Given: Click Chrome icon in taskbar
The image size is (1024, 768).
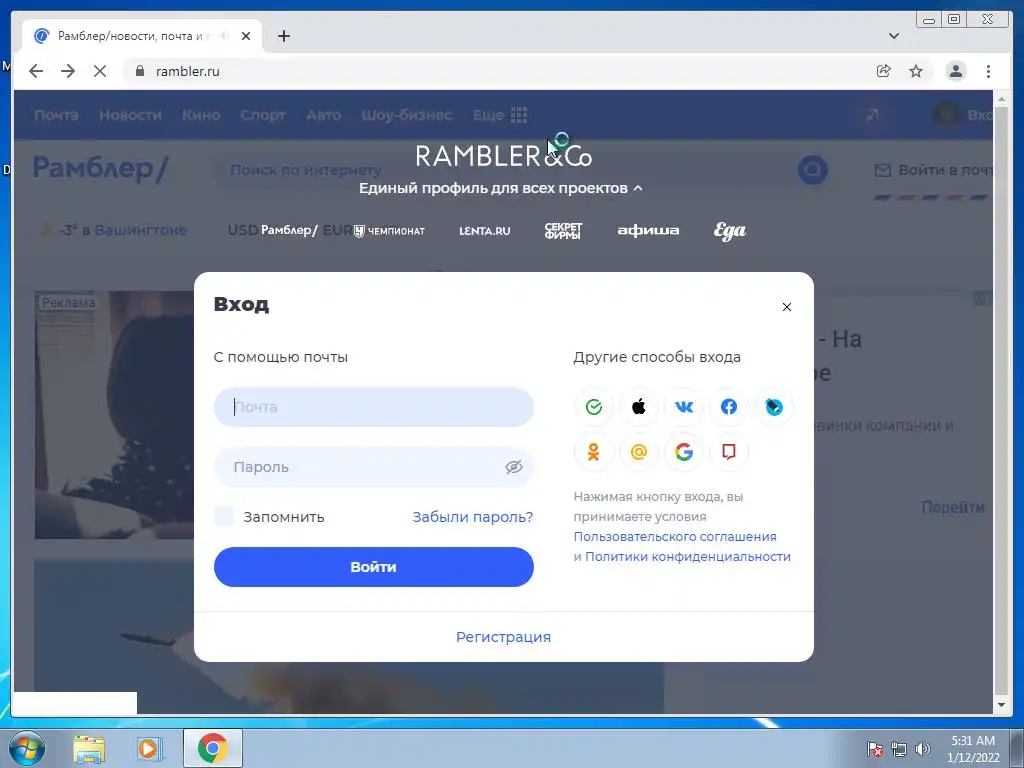Looking at the screenshot, I should coord(212,748).
